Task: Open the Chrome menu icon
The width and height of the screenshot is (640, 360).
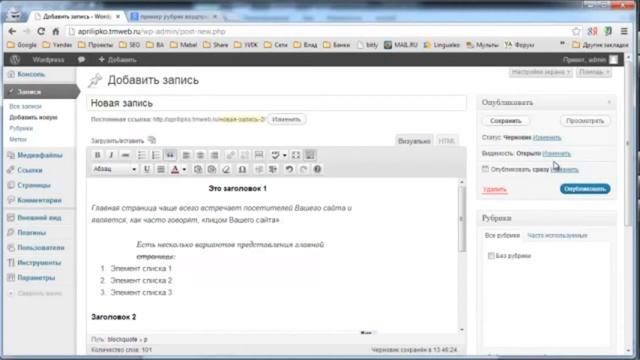Action: coord(624,31)
